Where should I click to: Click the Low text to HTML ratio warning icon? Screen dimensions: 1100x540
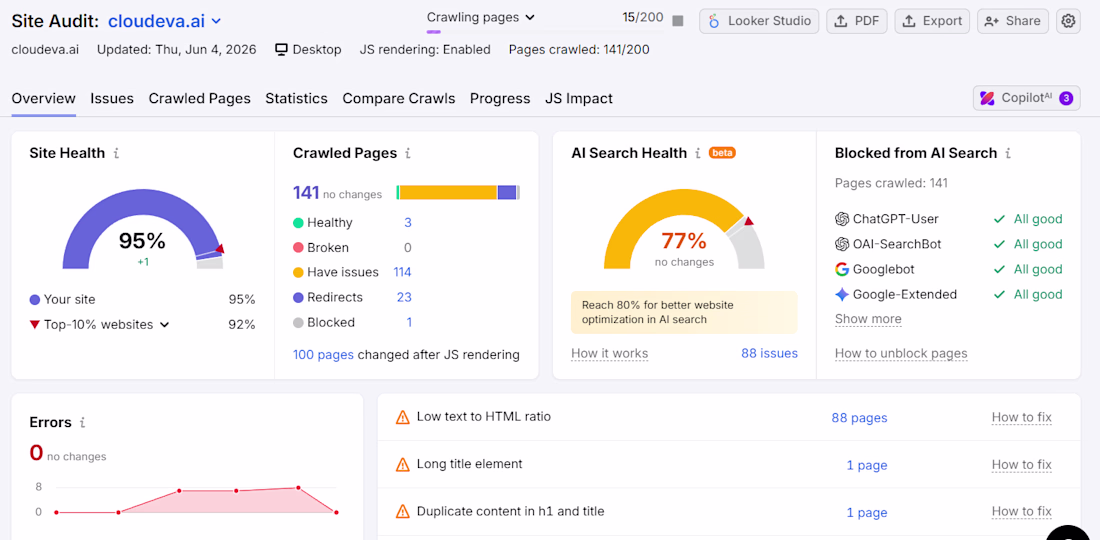coord(403,417)
